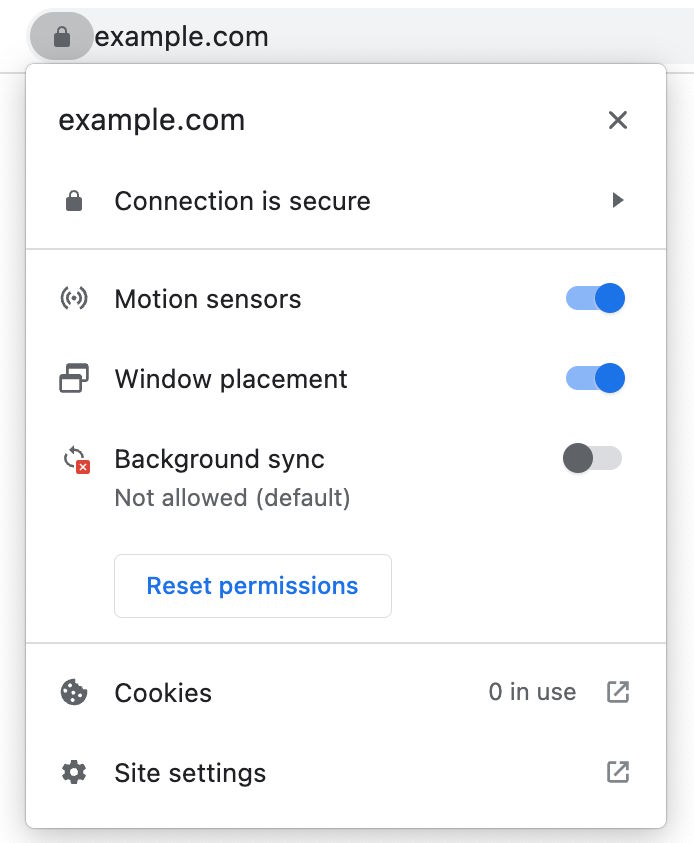
Task: Click the Site settings gear icon
Action: coord(74,772)
